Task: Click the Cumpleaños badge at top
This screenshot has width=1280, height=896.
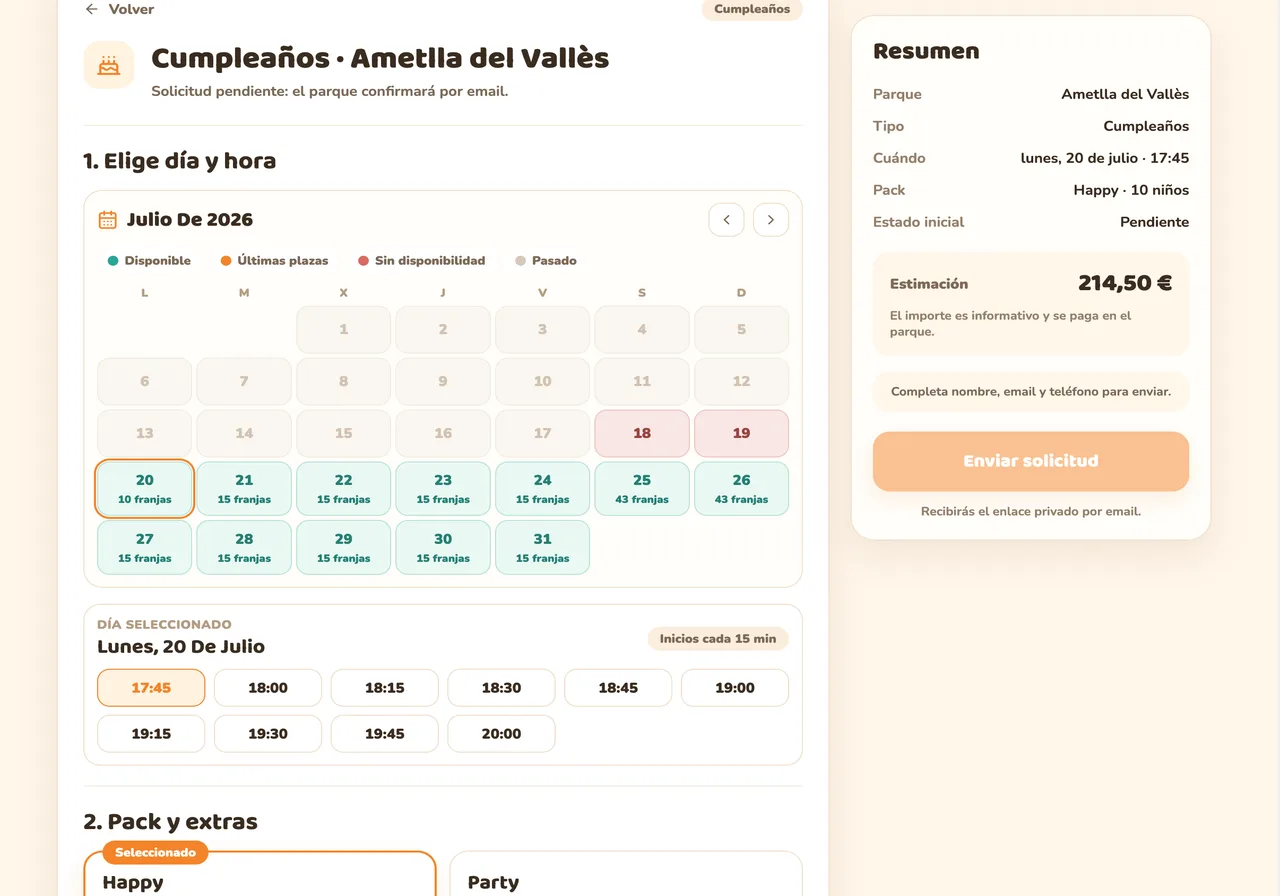Action: click(752, 9)
